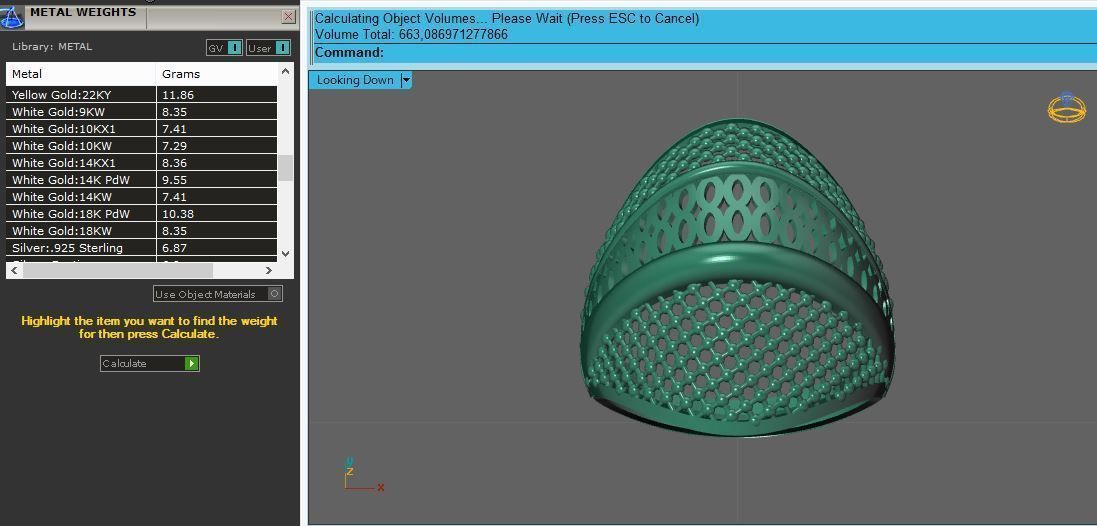The image size is (1097, 526).
Task: Select the White Gold:18K PdW row
Action: [142, 214]
